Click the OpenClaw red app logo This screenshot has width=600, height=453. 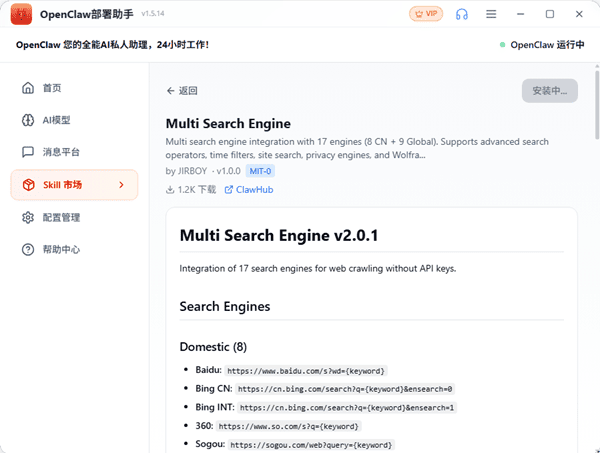(21, 14)
